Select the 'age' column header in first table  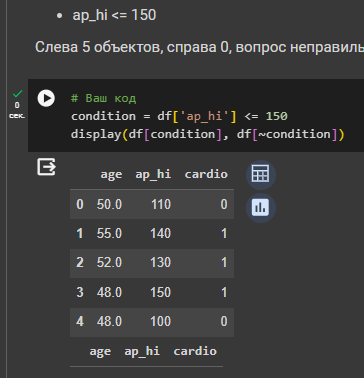(111, 174)
